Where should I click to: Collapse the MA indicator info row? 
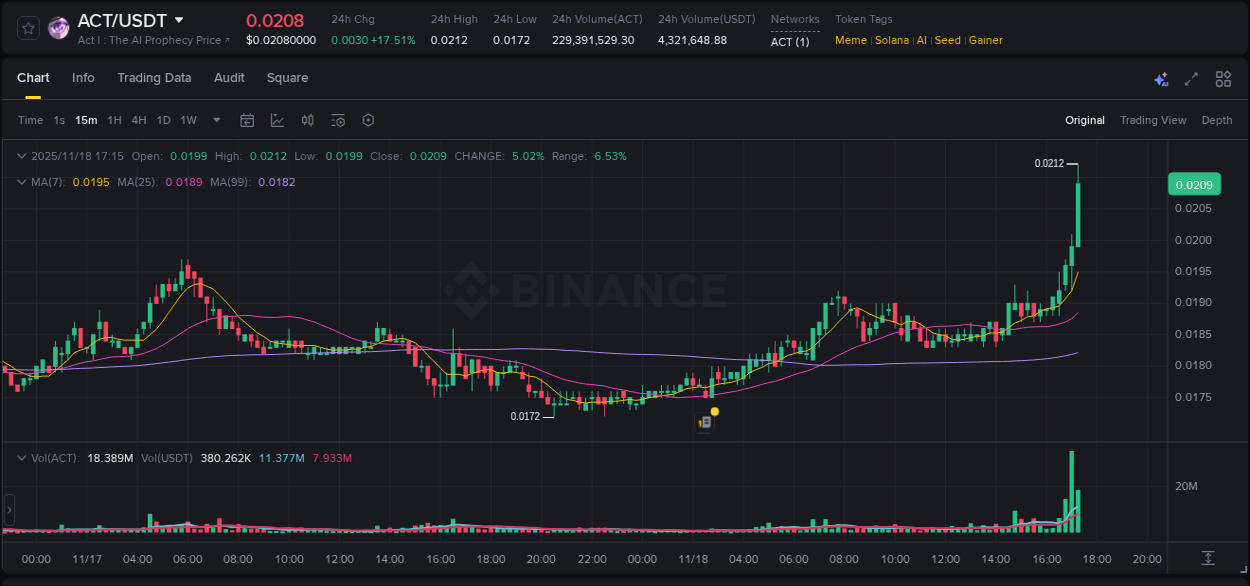(22, 182)
